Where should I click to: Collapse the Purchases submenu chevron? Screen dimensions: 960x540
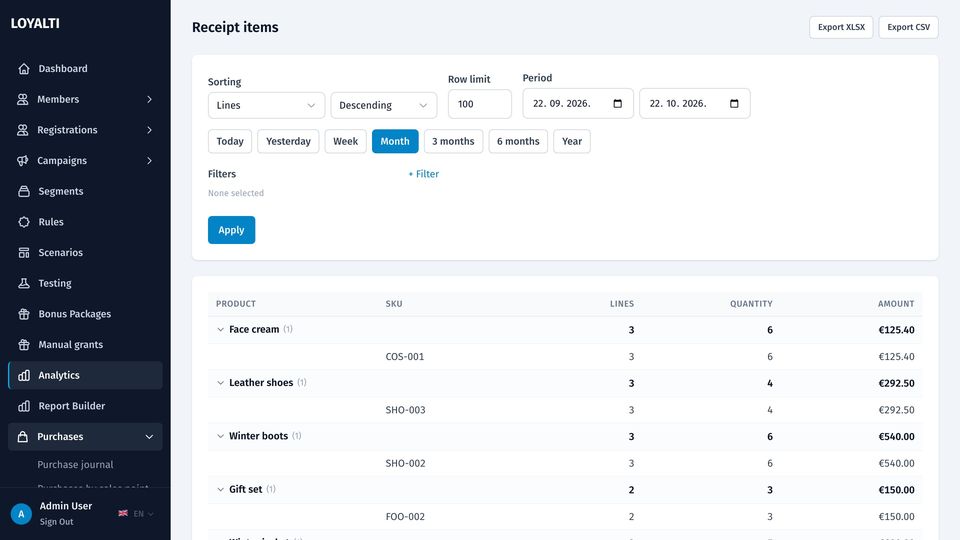(x=149, y=437)
